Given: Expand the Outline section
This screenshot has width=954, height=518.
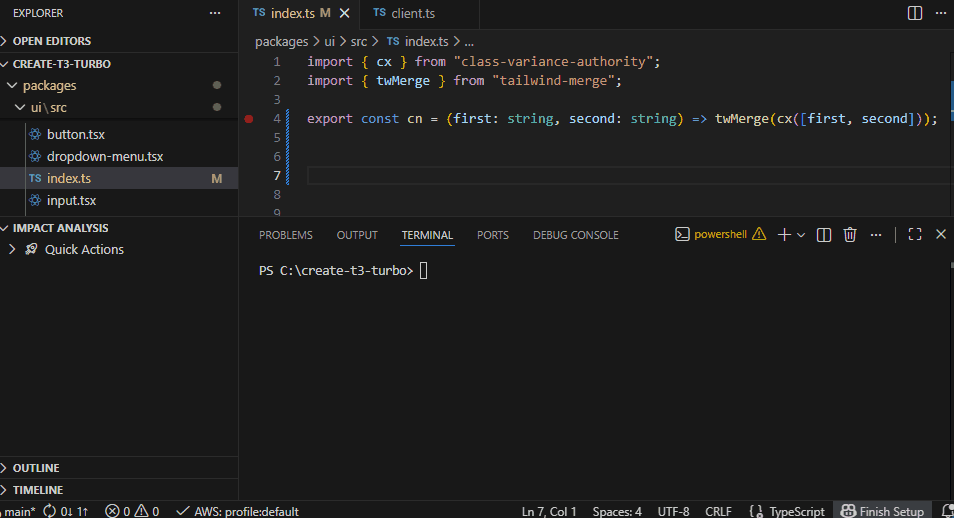Looking at the screenshot, I should point(30,468).
